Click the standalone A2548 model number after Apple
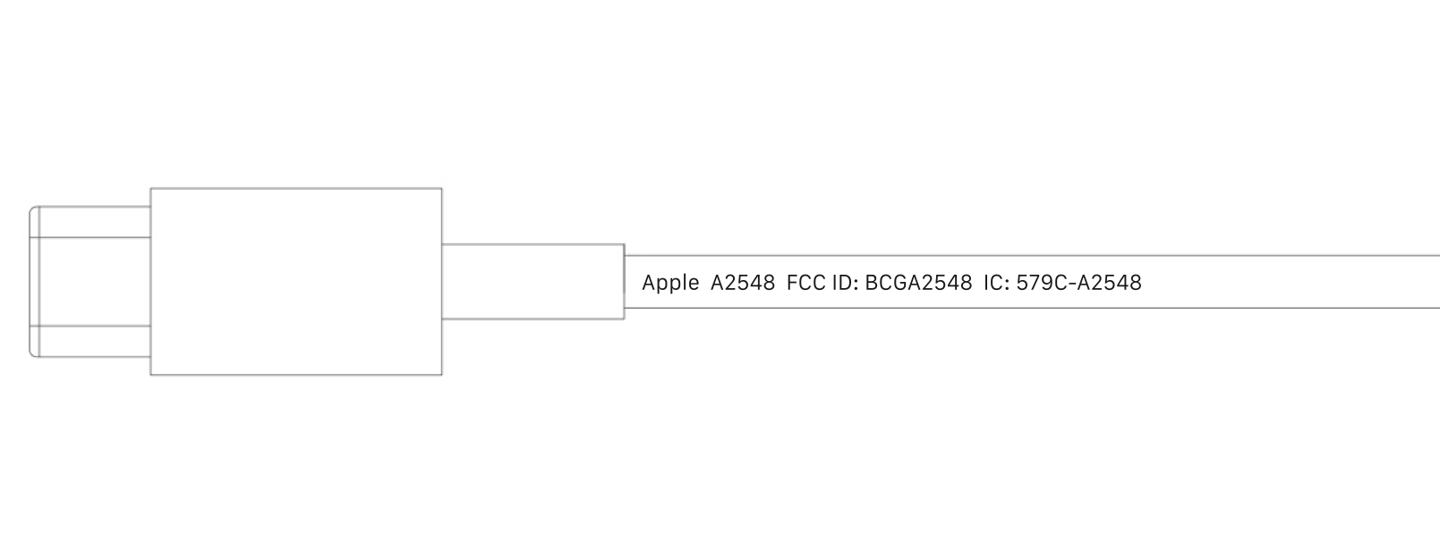 tap(742, 283)
